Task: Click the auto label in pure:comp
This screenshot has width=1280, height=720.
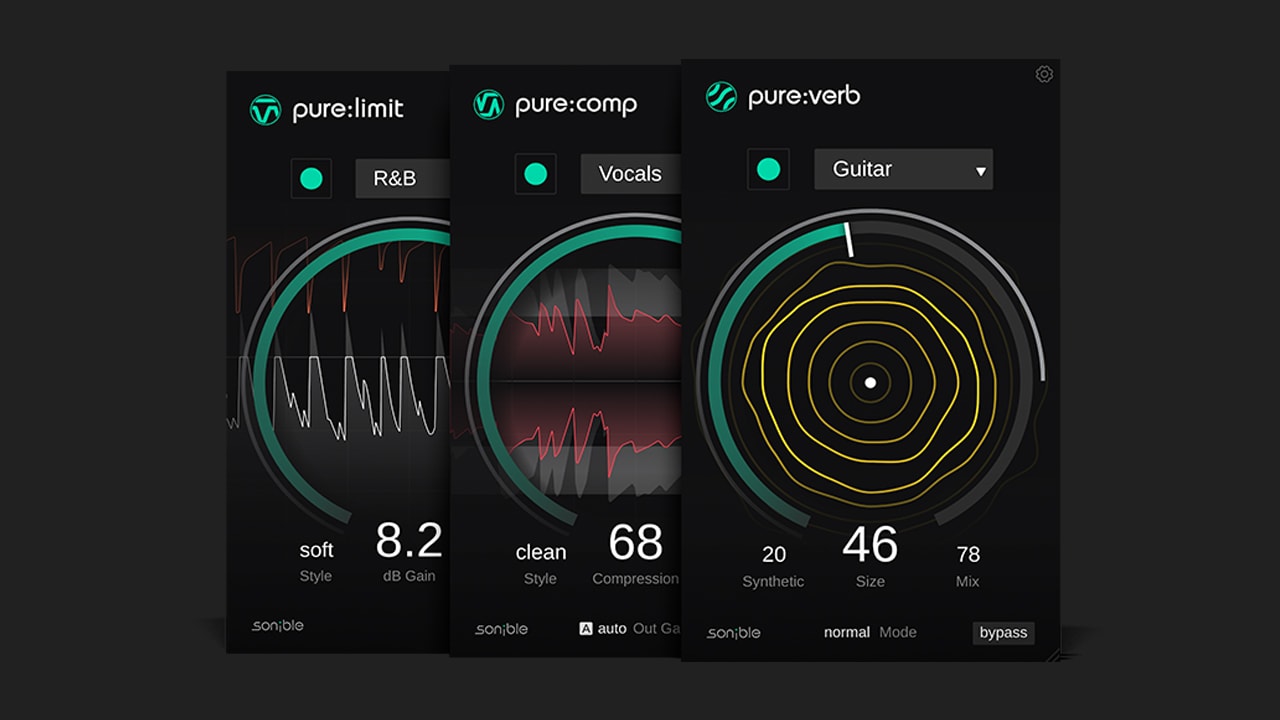Action: [x=612, y=629]
